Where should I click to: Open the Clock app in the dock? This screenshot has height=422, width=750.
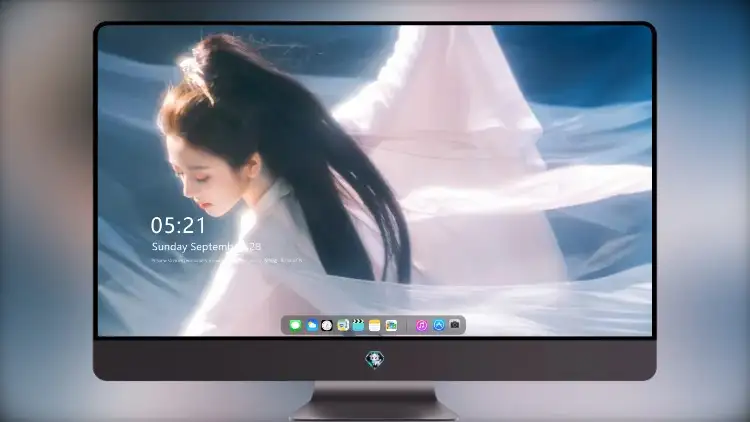[x=327, y=325]
